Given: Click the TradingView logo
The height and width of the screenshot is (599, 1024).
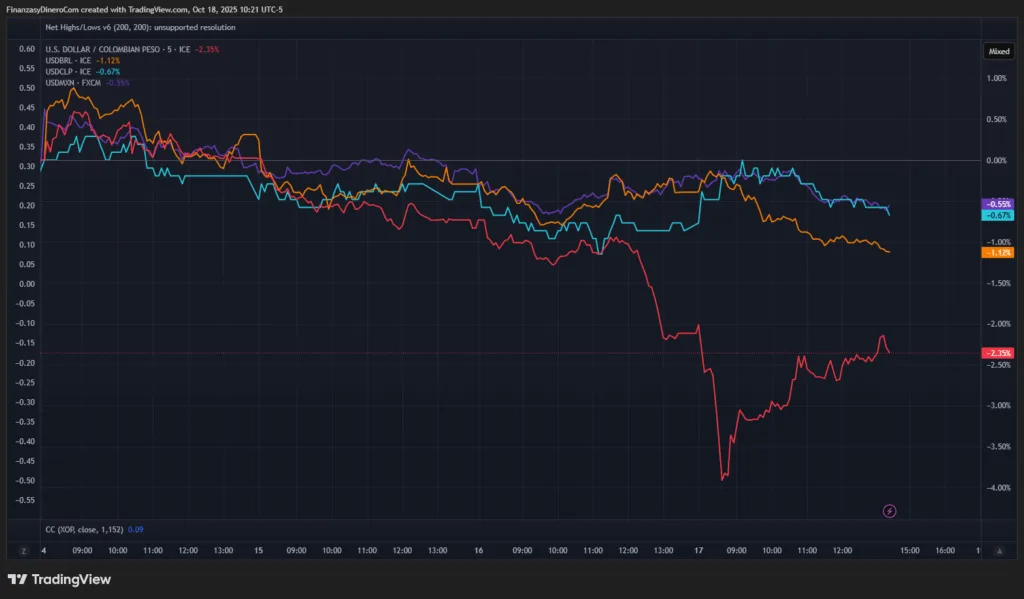Looking at the screenshot, I should (x=59, y=579).
